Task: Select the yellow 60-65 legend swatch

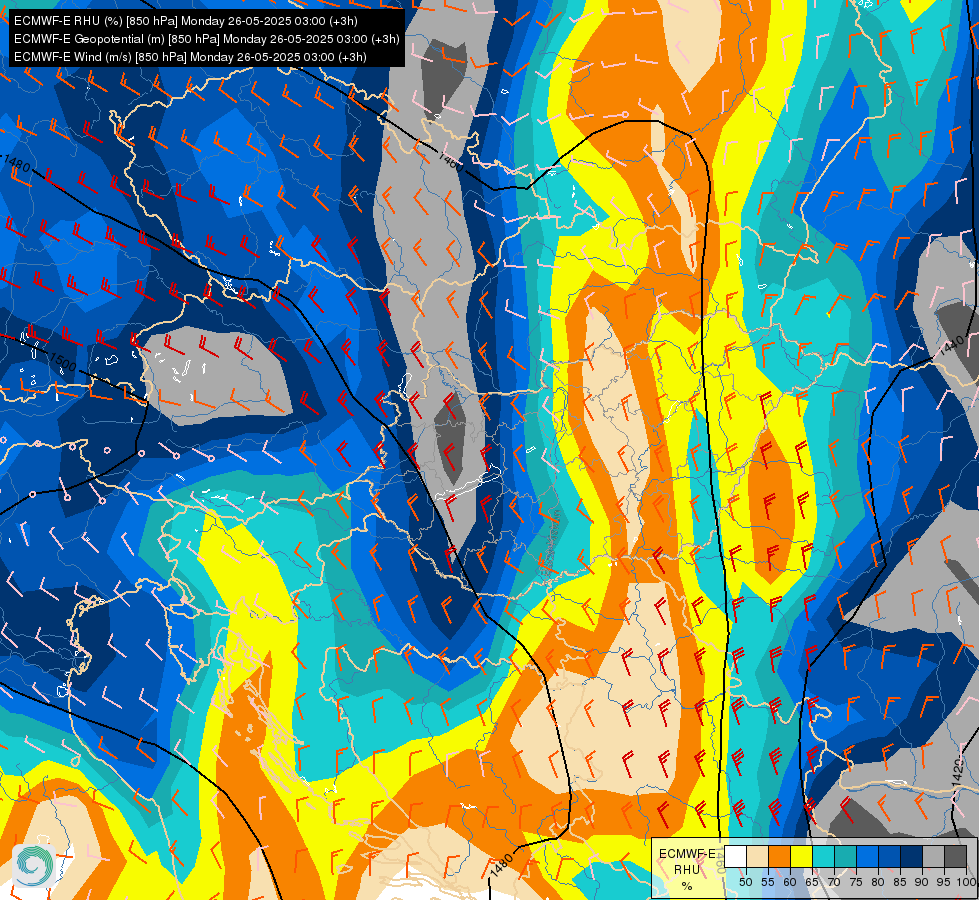Action: (x=802, y=856)
